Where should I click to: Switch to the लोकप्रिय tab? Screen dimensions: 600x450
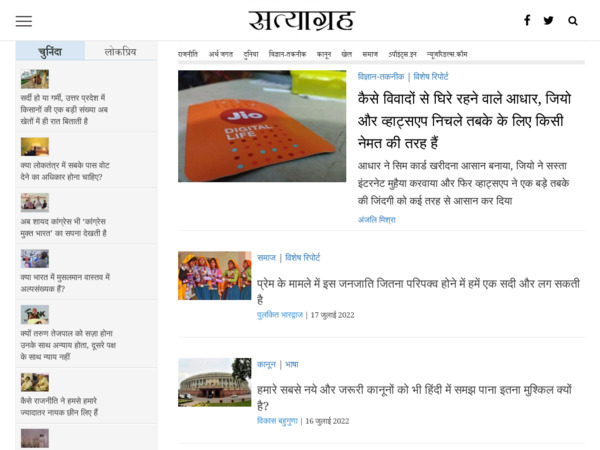click(x=121, y=51)
